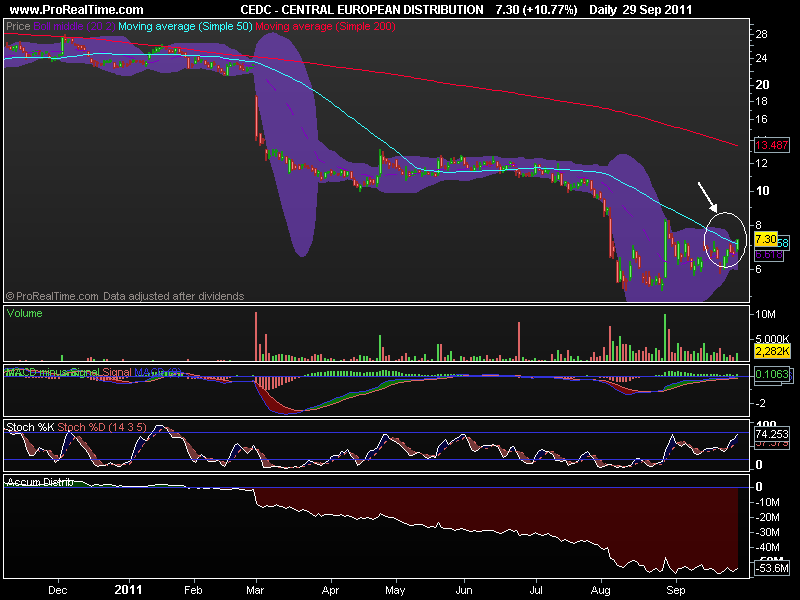Click the Mar label on time axis
Screen dimensions: 800x600
[x=255, y=590]
